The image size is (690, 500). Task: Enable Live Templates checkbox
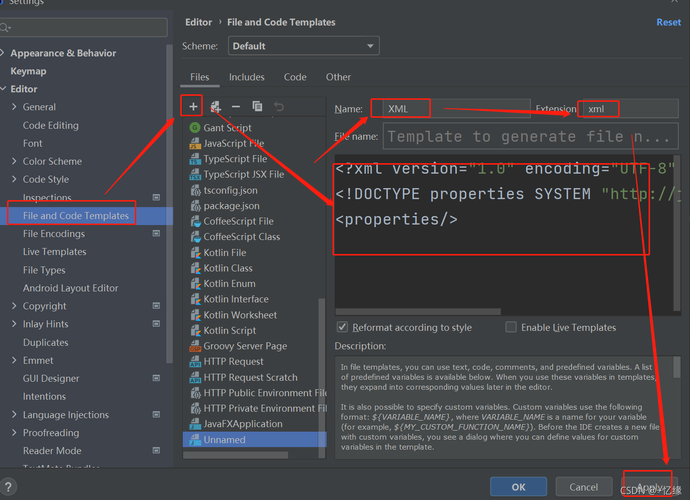point(510,327)
